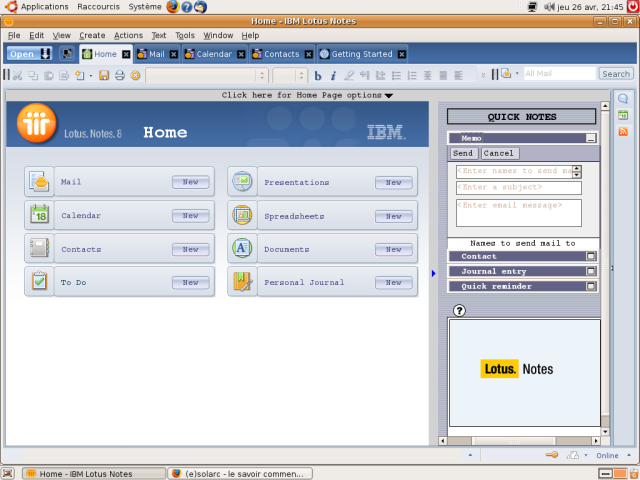The height and width of the screenshot is (480, 640).
Task: Click the numbered list toolbar icon
Action: (x=412, y=75)
